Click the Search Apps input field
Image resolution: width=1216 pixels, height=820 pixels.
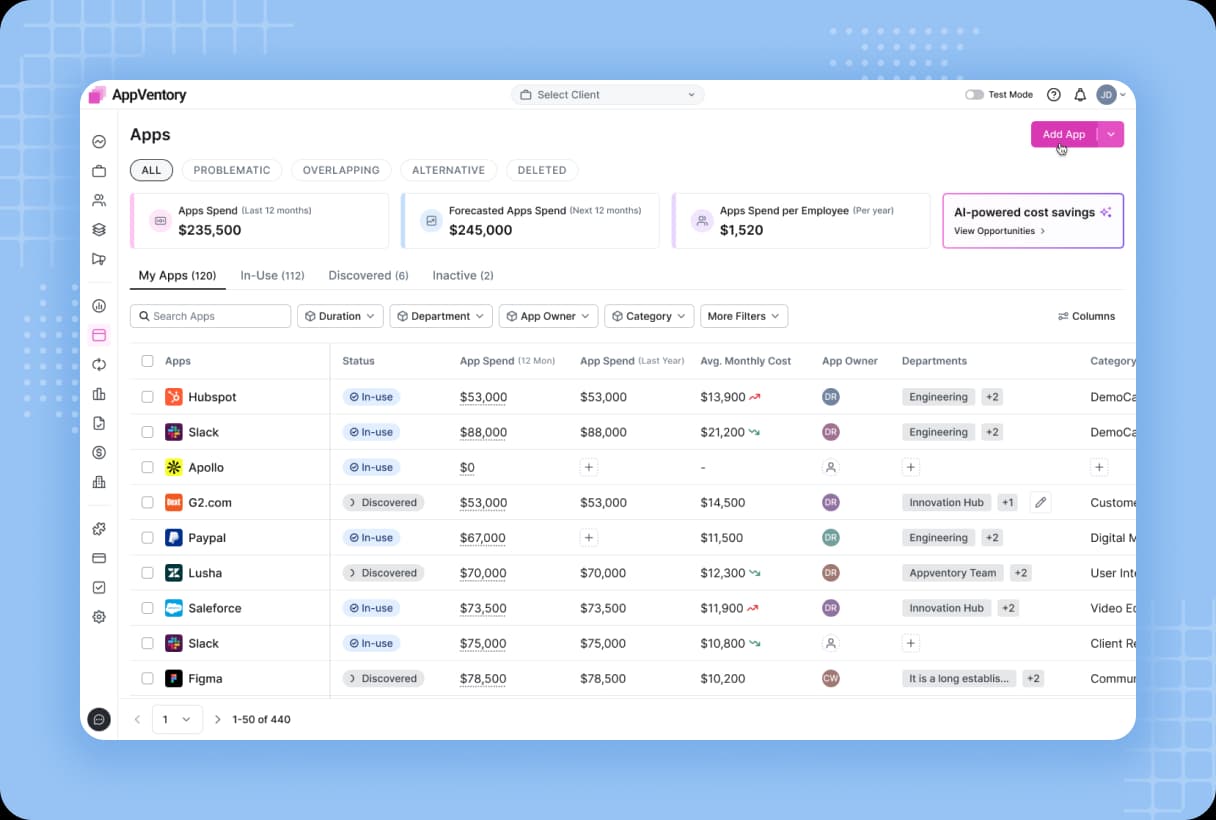210,316
